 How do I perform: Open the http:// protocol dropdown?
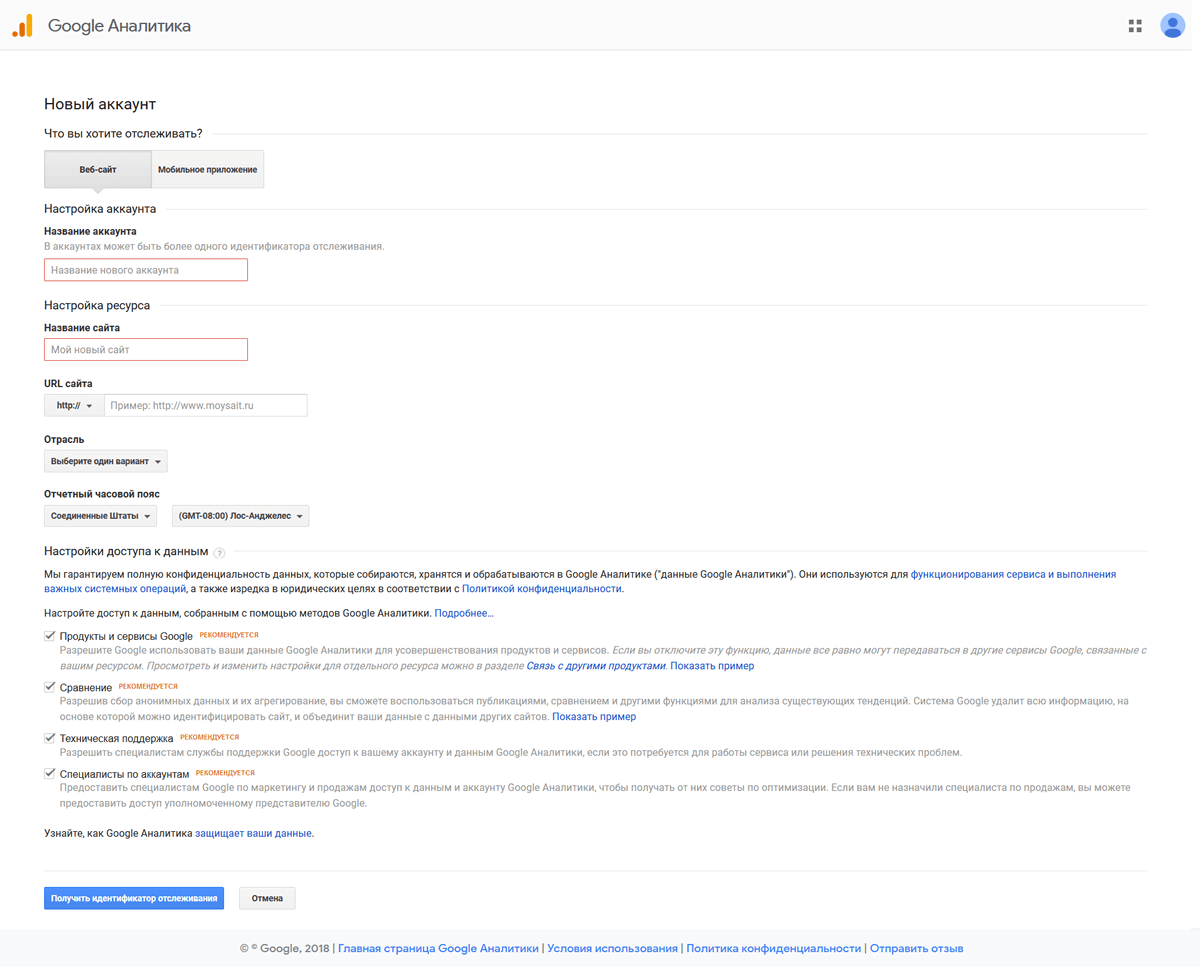click(74, 405)
